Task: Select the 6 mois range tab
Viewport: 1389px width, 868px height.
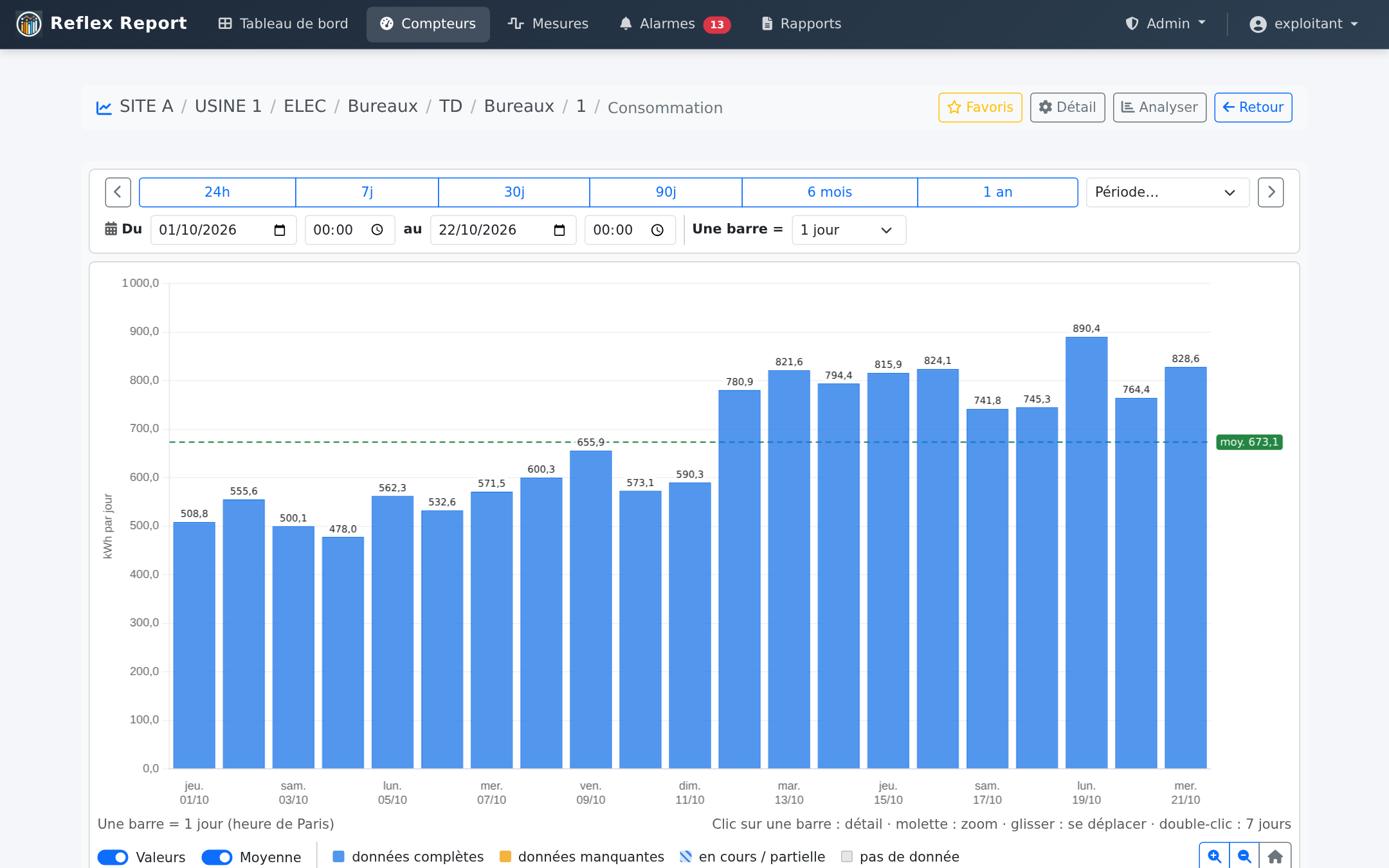Action: [830, 192]
